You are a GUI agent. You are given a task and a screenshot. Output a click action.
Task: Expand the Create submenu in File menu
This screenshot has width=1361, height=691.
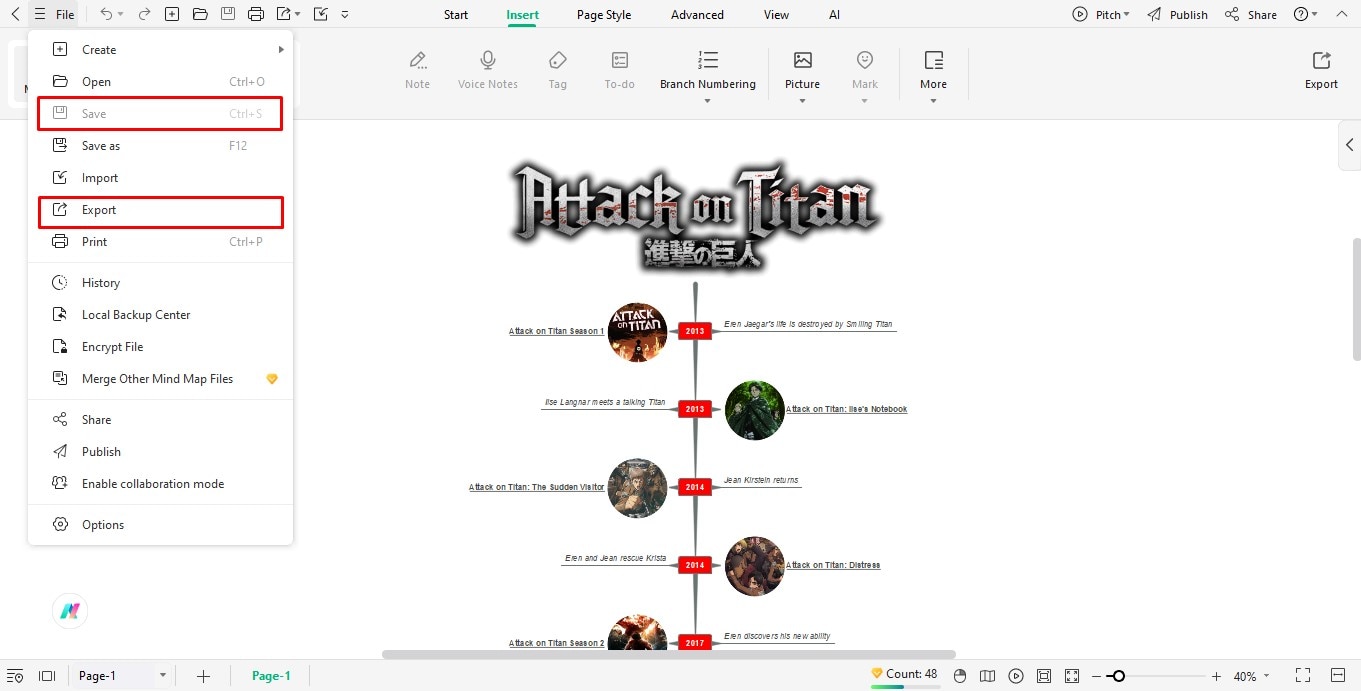click(x=160, y=50)
